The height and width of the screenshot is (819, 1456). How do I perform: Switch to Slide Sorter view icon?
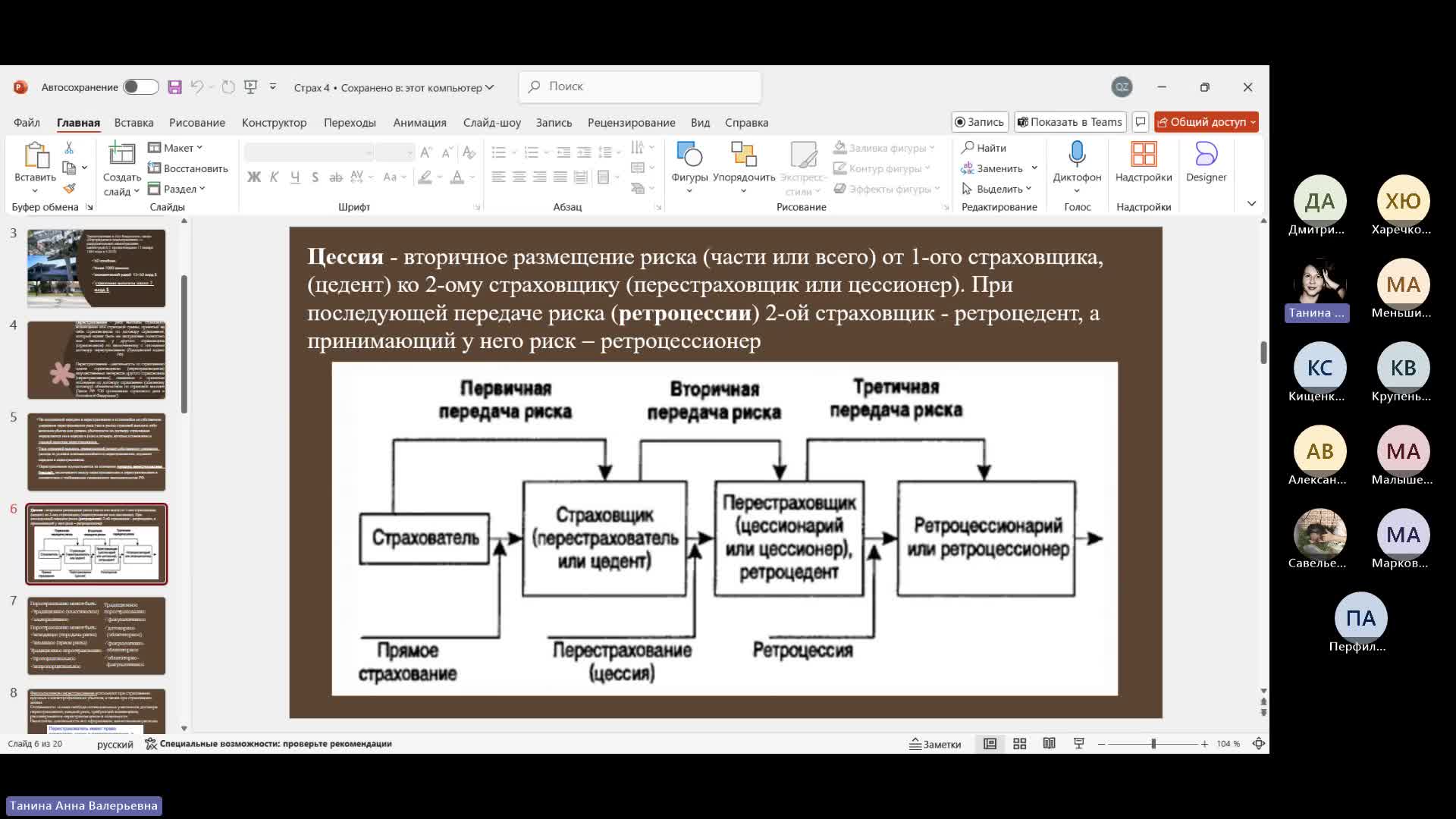(1020, 744)
